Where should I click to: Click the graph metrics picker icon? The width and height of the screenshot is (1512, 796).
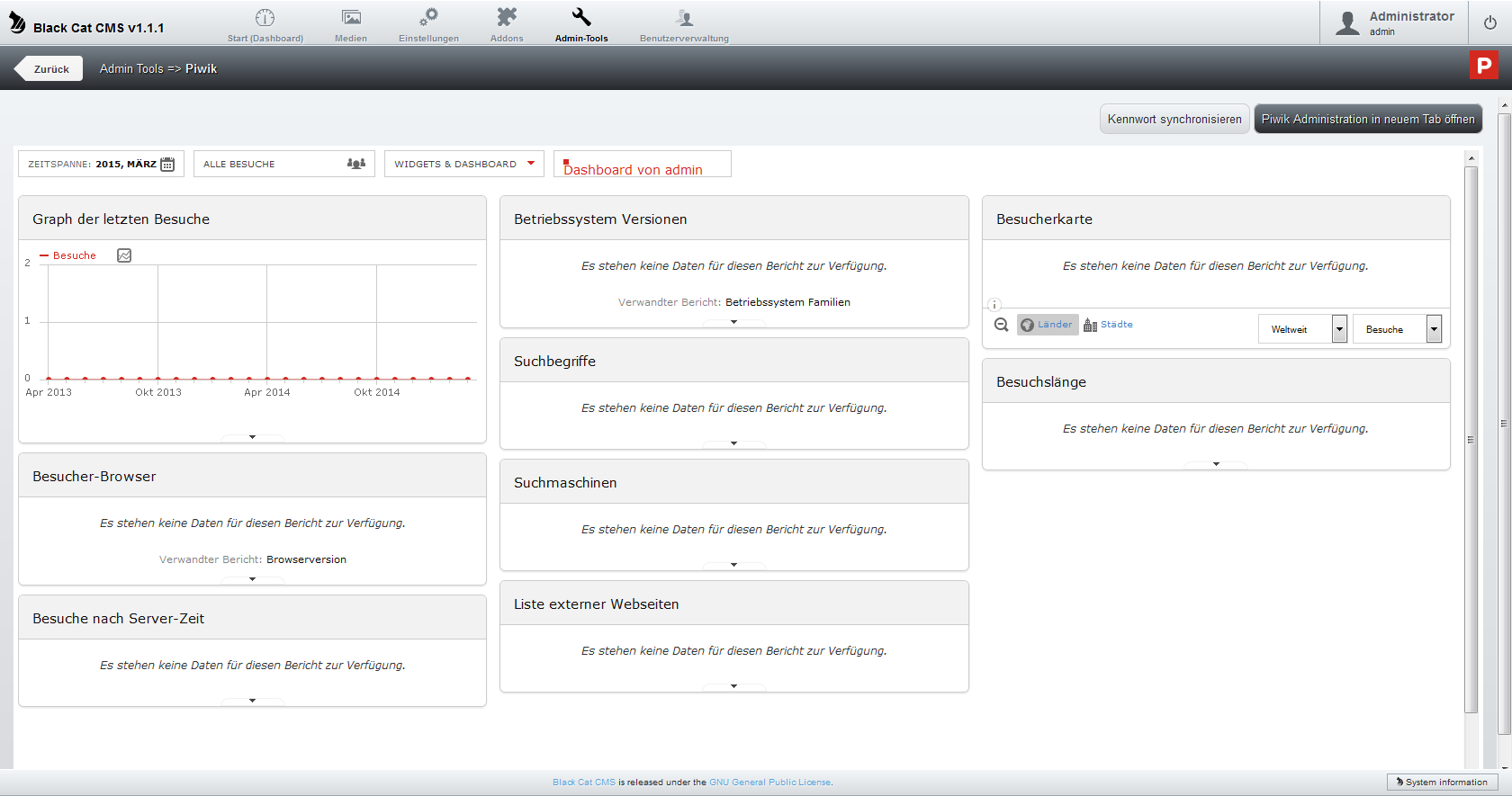[x=124, y=255]
